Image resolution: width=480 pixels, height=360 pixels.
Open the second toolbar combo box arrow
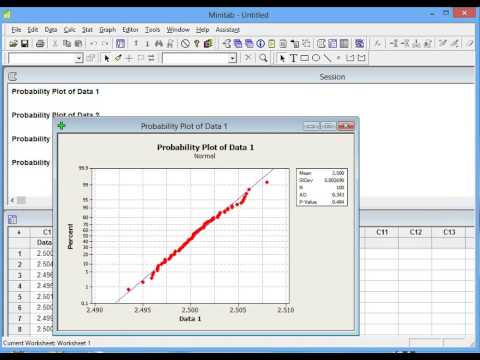[x=232, y=59]
